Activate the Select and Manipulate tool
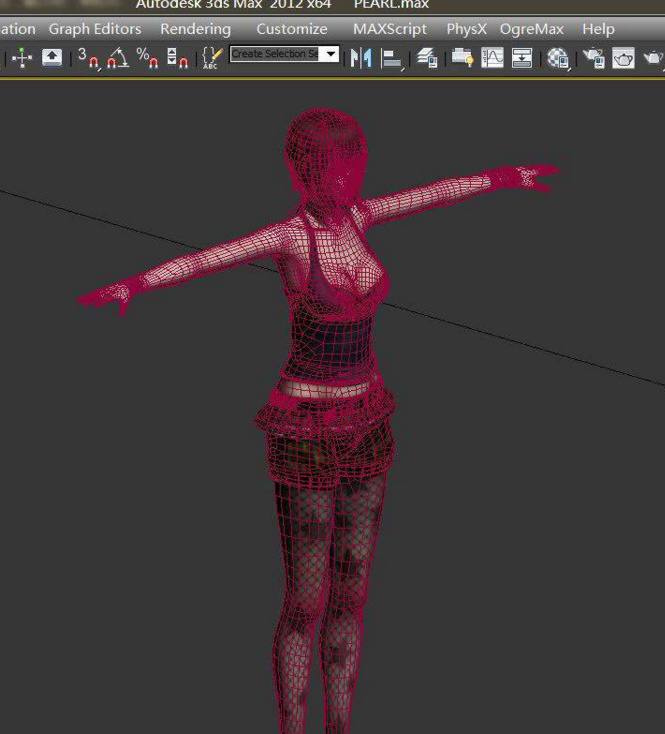The width and height of the screenshot is (665, 734). coord(22,58)
